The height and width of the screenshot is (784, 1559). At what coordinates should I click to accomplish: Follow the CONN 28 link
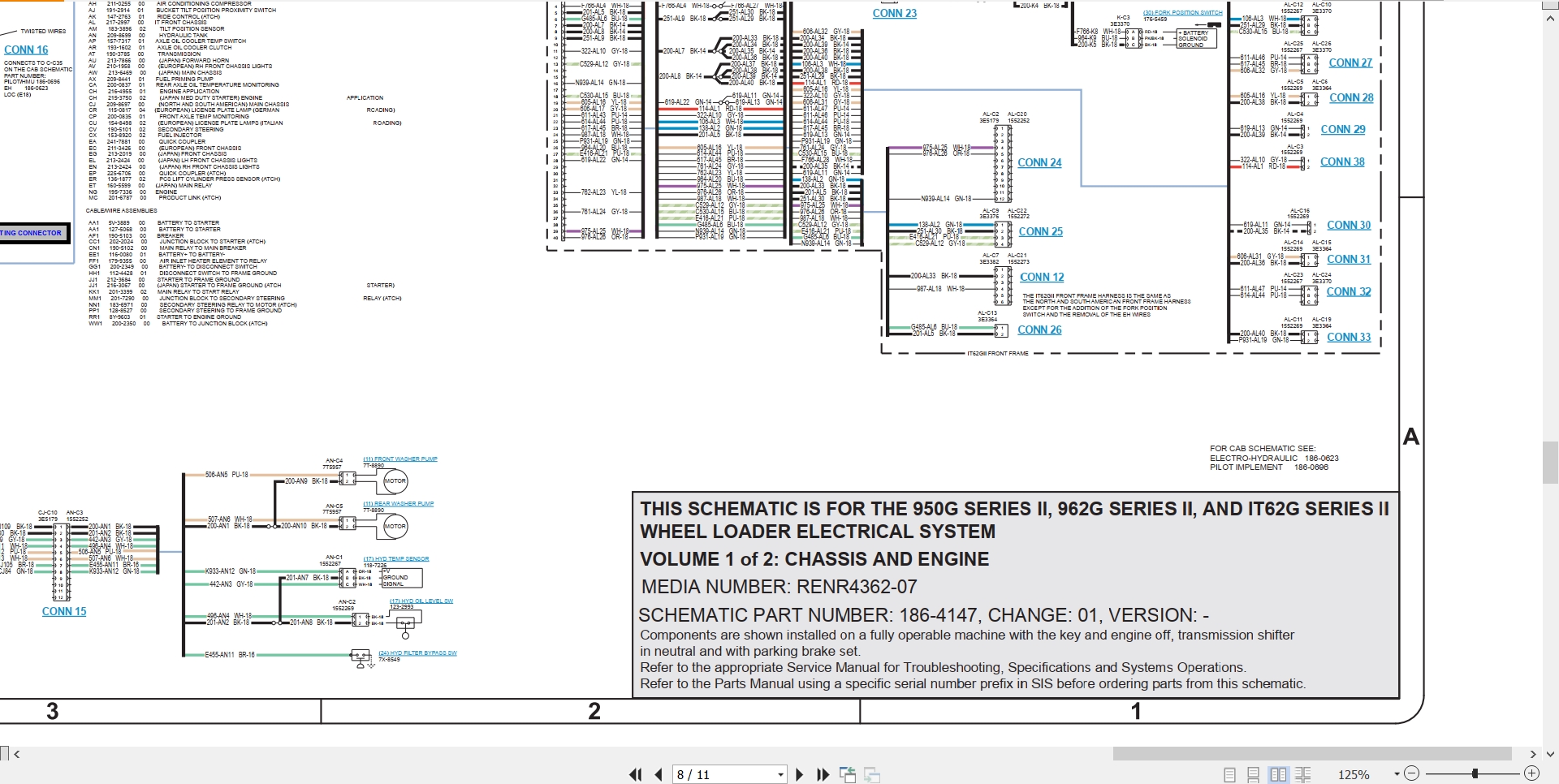tap(1351, 97)
